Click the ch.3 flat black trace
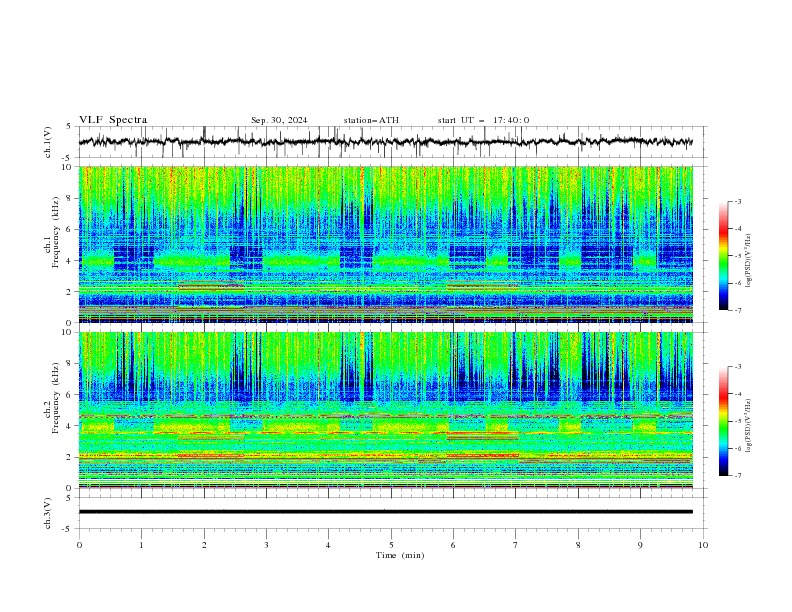This screenshot has width=792, height=612. pyautogui.click(x=386, y=512)
